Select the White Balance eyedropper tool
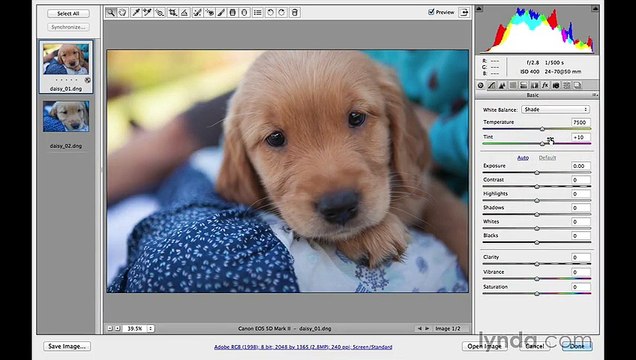Viewport: 636px width, 360px height. pyautogui.click(x=135, y=13)
